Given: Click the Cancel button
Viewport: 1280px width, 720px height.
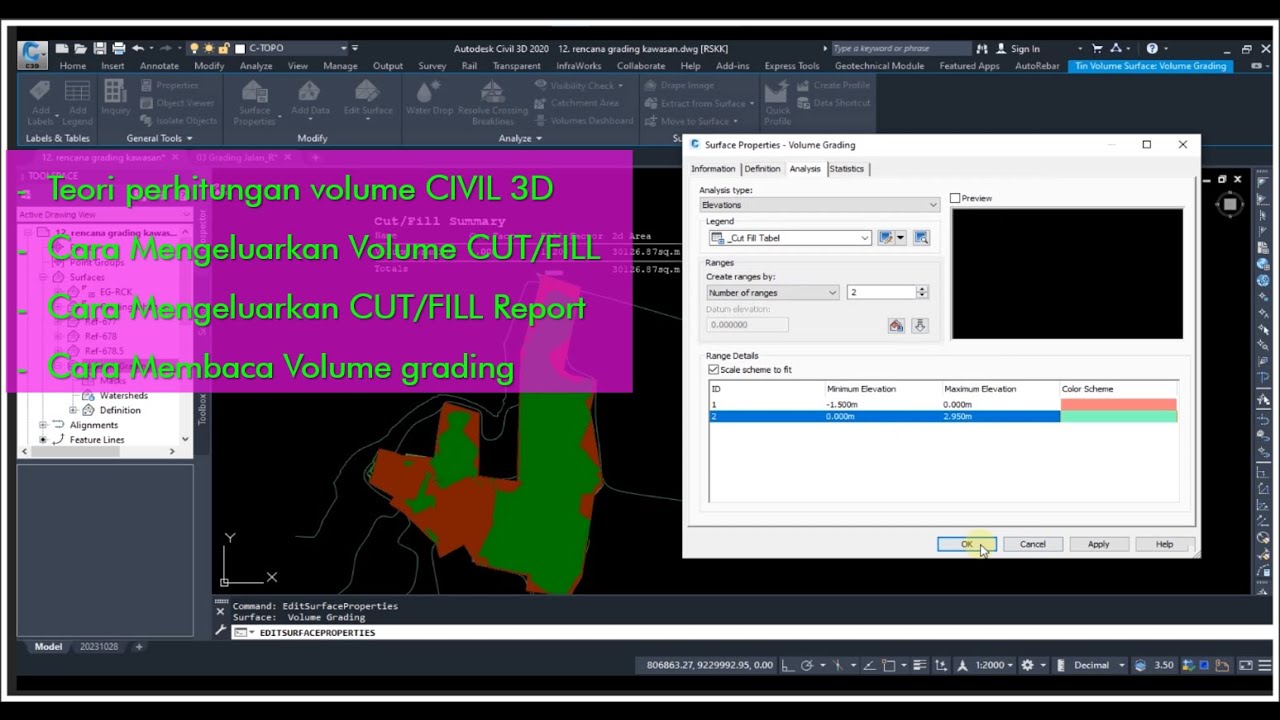Looking at the screenshot, I should pyautogui.click(x=1033, y=544).
